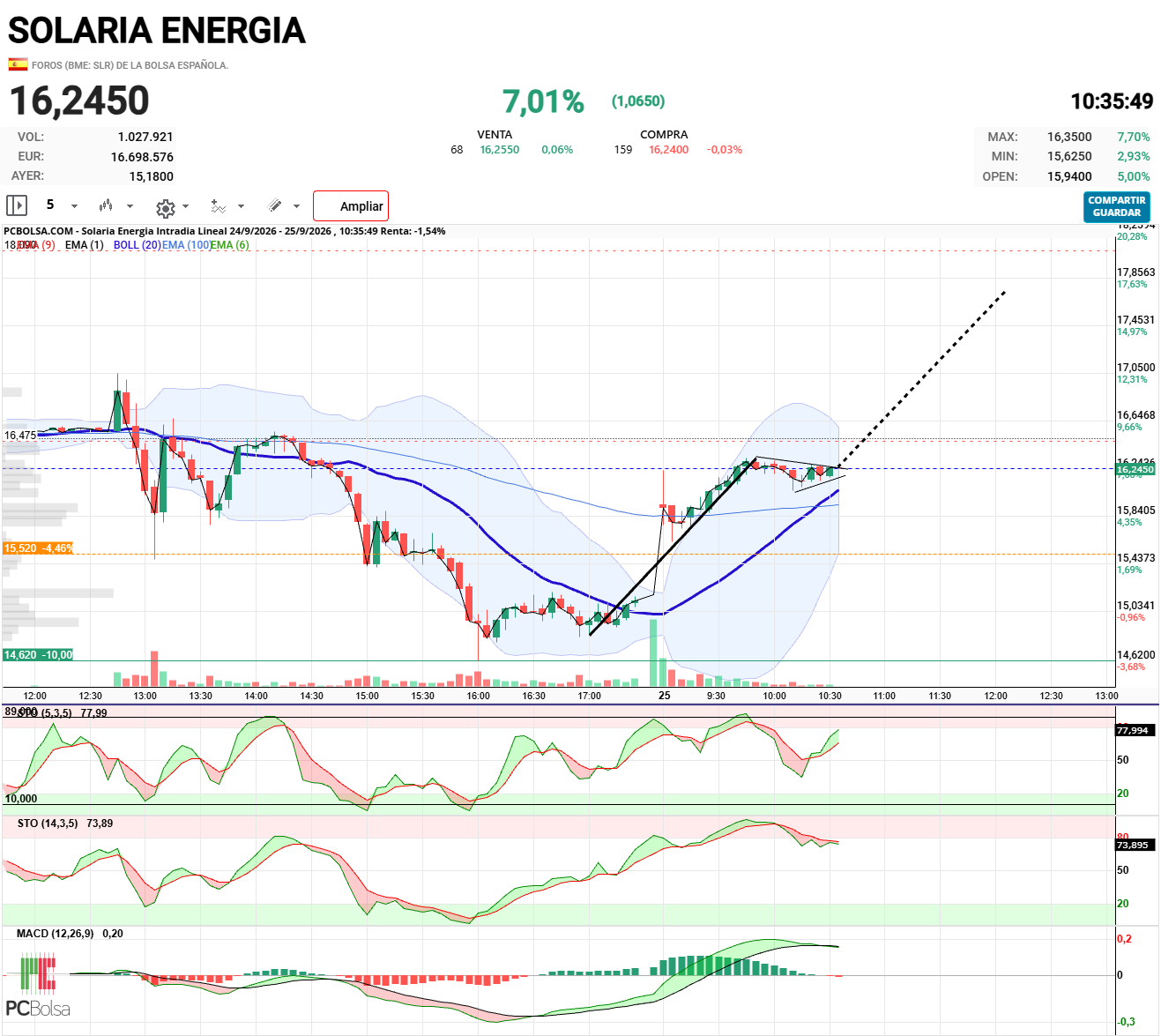Click the BOLL (20) indicator label
This screenshot has height=1036, width=1161.
point(138,245)
